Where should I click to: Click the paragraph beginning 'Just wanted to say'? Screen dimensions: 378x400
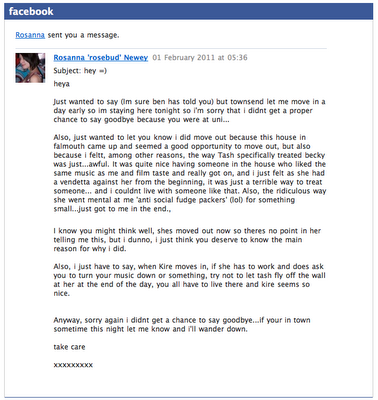pyautogui.click(x=189, y=111)
